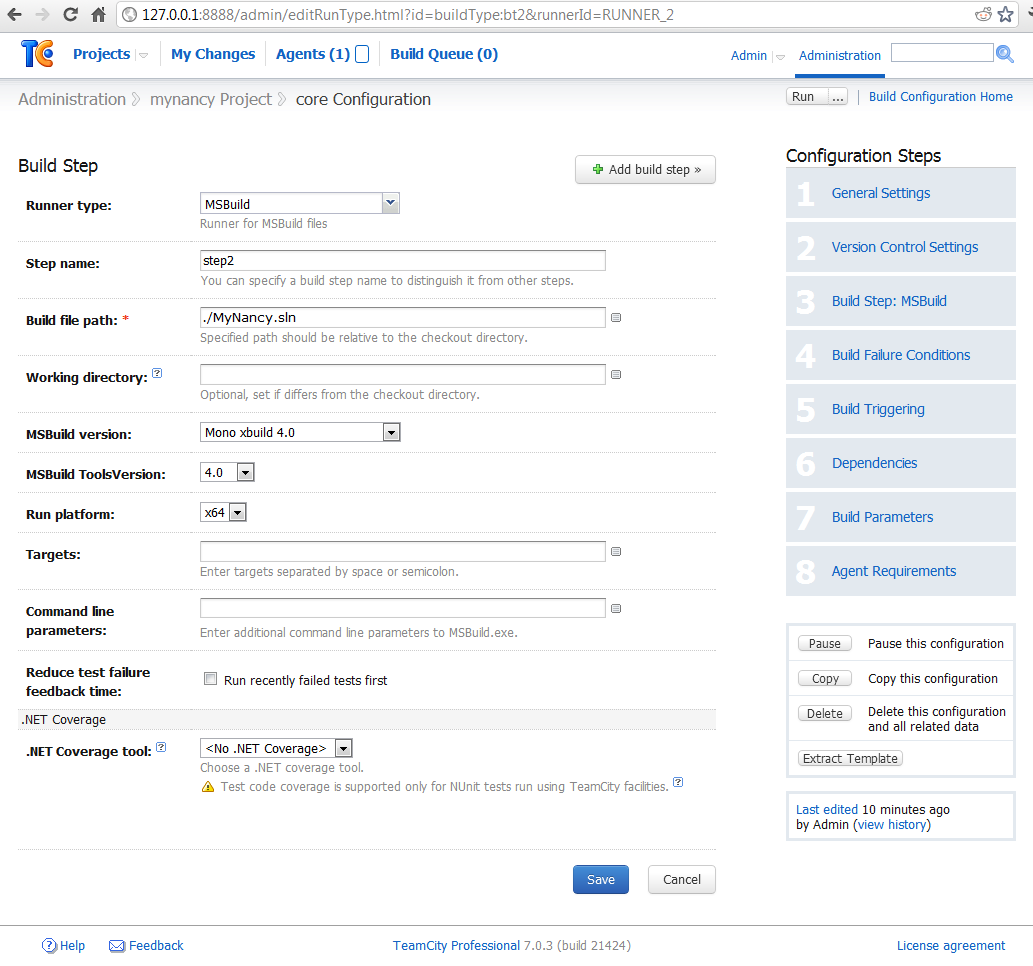
Task: Click the Delete configuration button
Action: (x=825, y=714)
